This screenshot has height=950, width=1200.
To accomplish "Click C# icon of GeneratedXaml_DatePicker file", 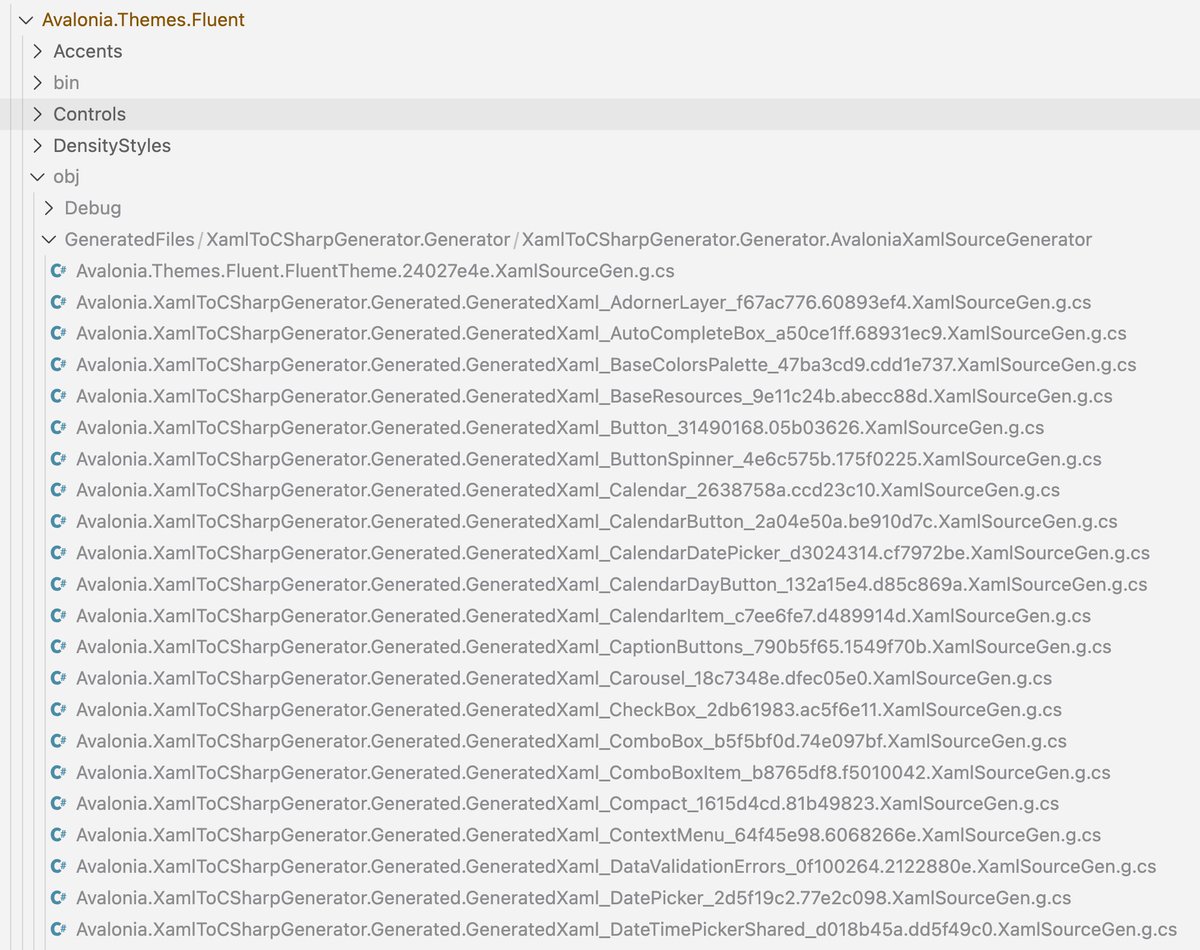I will [59, 898].
